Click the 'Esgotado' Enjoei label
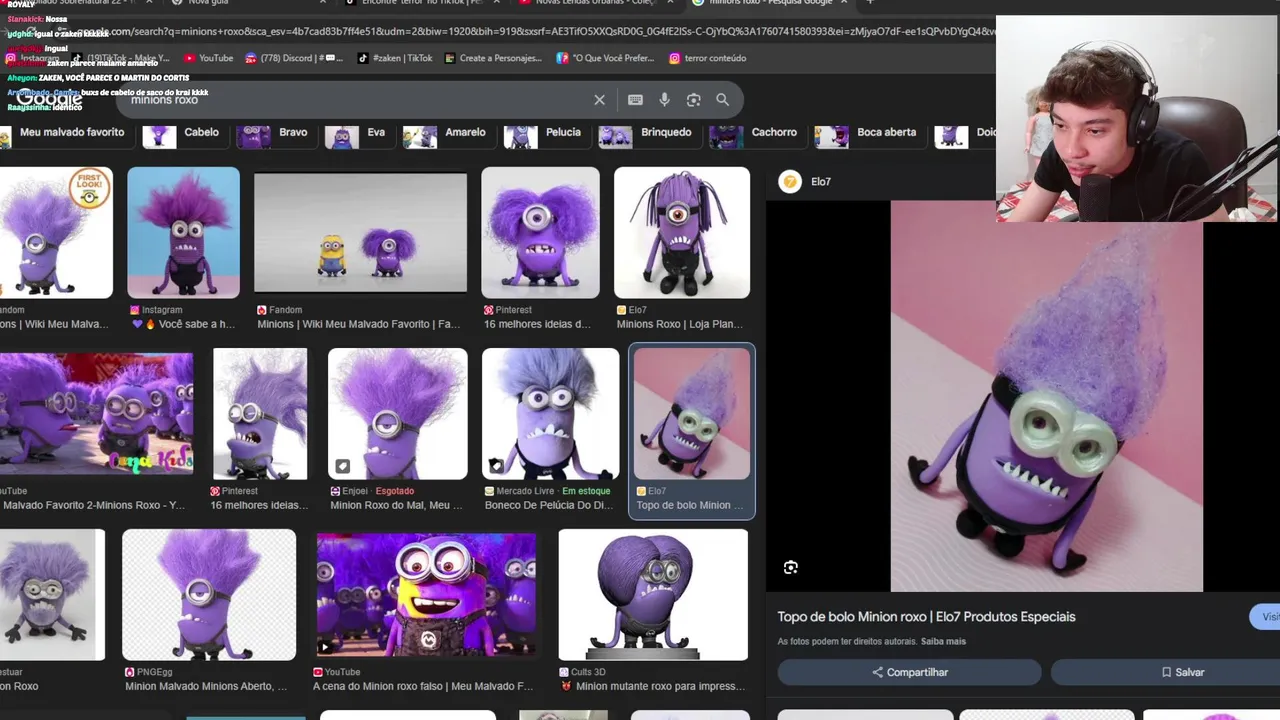 tap(395, 491)
